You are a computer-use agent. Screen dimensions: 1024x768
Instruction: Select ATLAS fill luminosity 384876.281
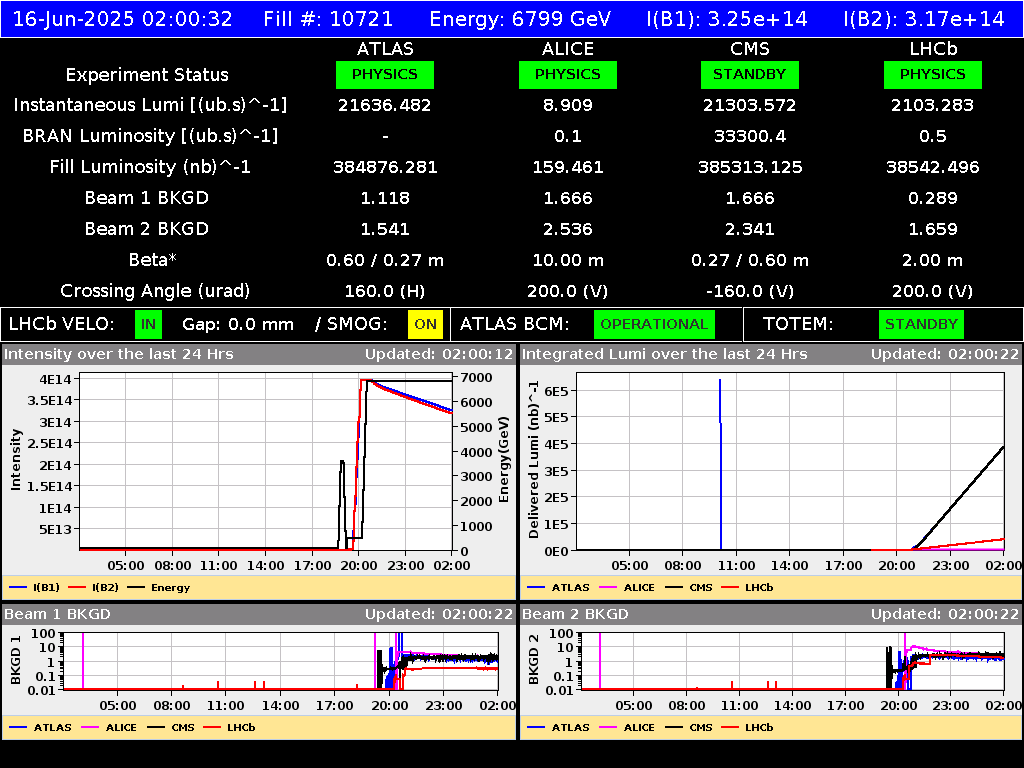pos(385,167)
